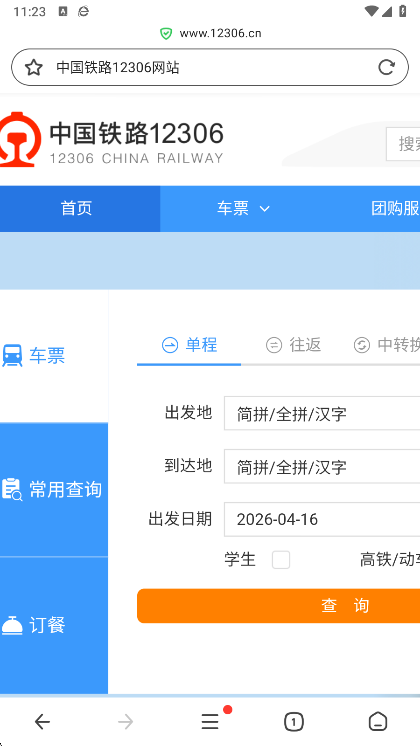Open the China Railway red logo
The width and height of the screenshot is (420, 746).
click(19, 139)
